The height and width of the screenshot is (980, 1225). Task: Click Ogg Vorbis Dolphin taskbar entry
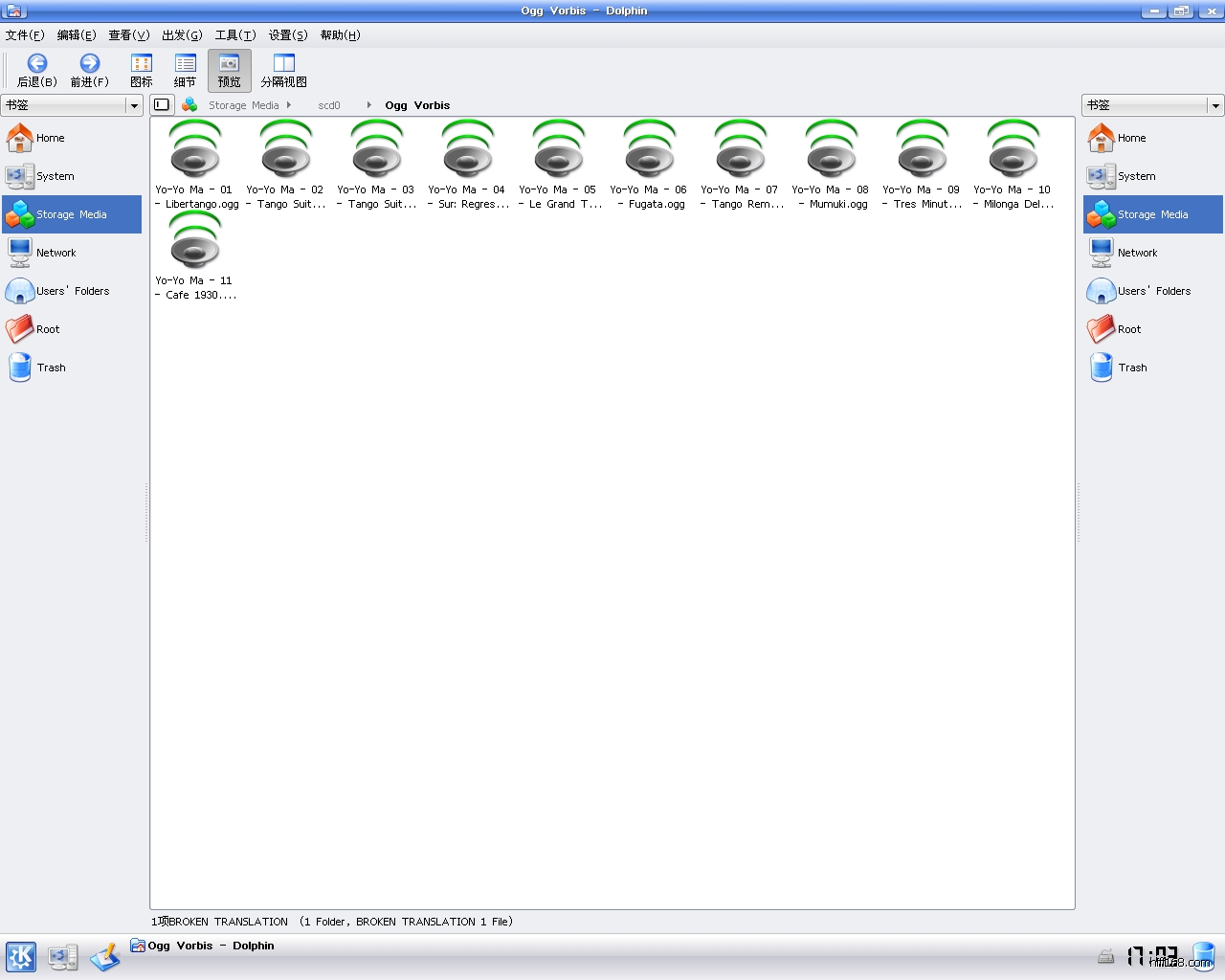(203, 946)
